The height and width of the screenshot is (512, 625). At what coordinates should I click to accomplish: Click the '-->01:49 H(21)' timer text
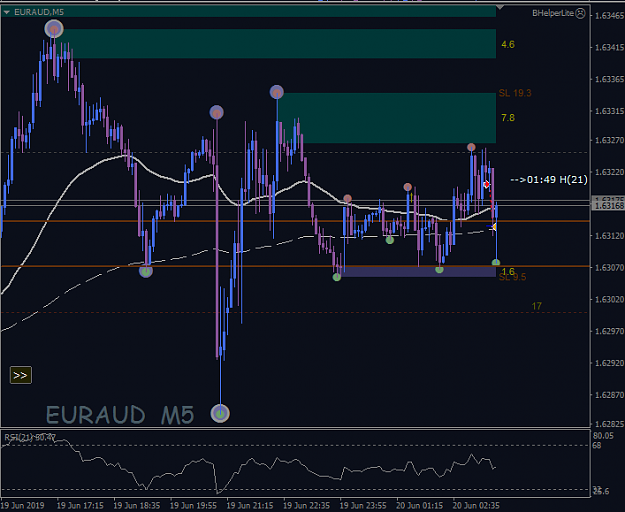pyautogui.click(x=549, y=180)
